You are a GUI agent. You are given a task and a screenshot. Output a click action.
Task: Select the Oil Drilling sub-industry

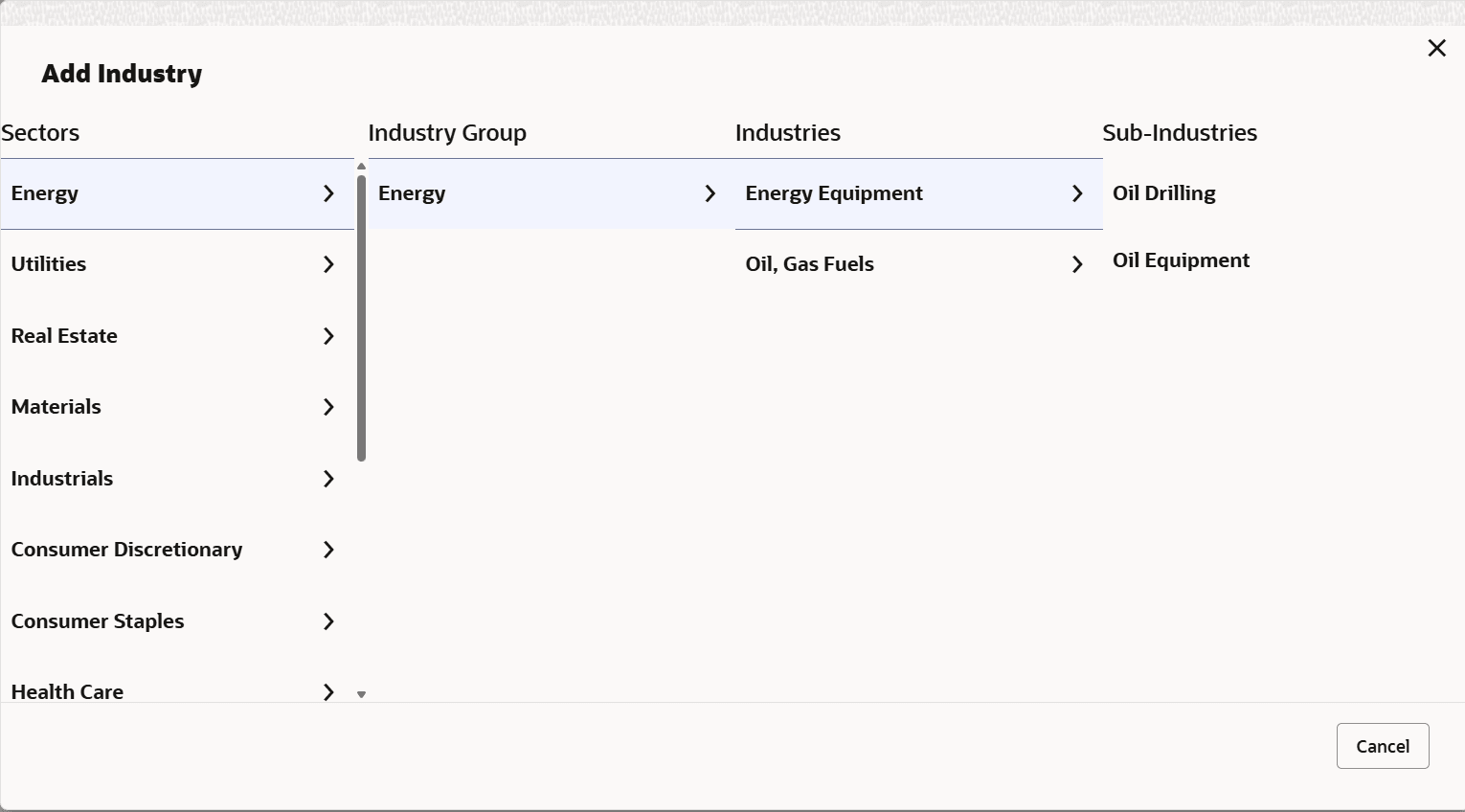1163,193
